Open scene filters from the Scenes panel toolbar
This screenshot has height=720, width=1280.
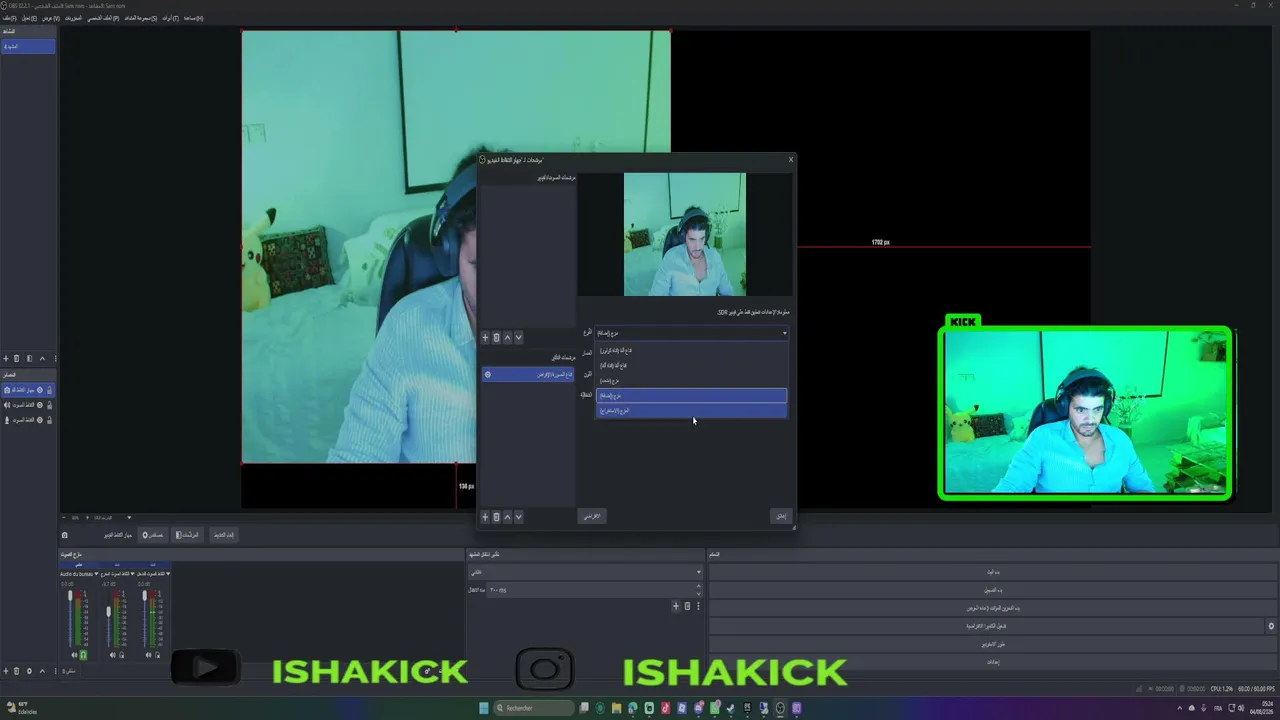(29, 358)
